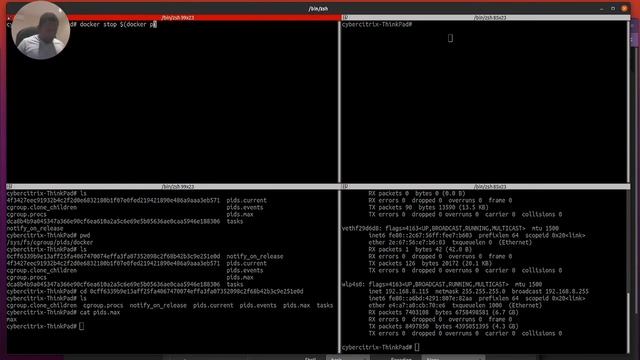This screenshot has width=640, height=360.
Task: Click the 'inet 192.168.8.115' address line
Action: (x=478, y=291)
